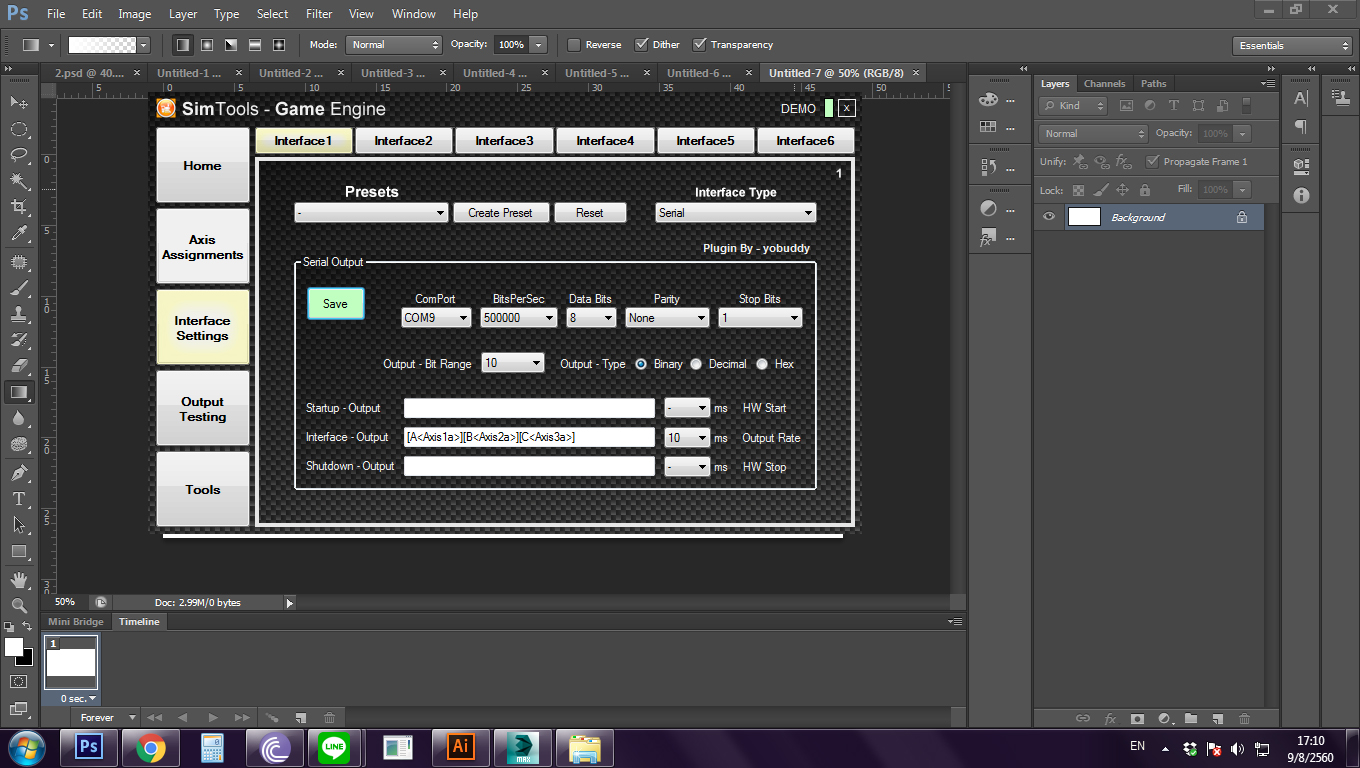
Task: Toggle Quick Mask mode icon
Action: 19,681
